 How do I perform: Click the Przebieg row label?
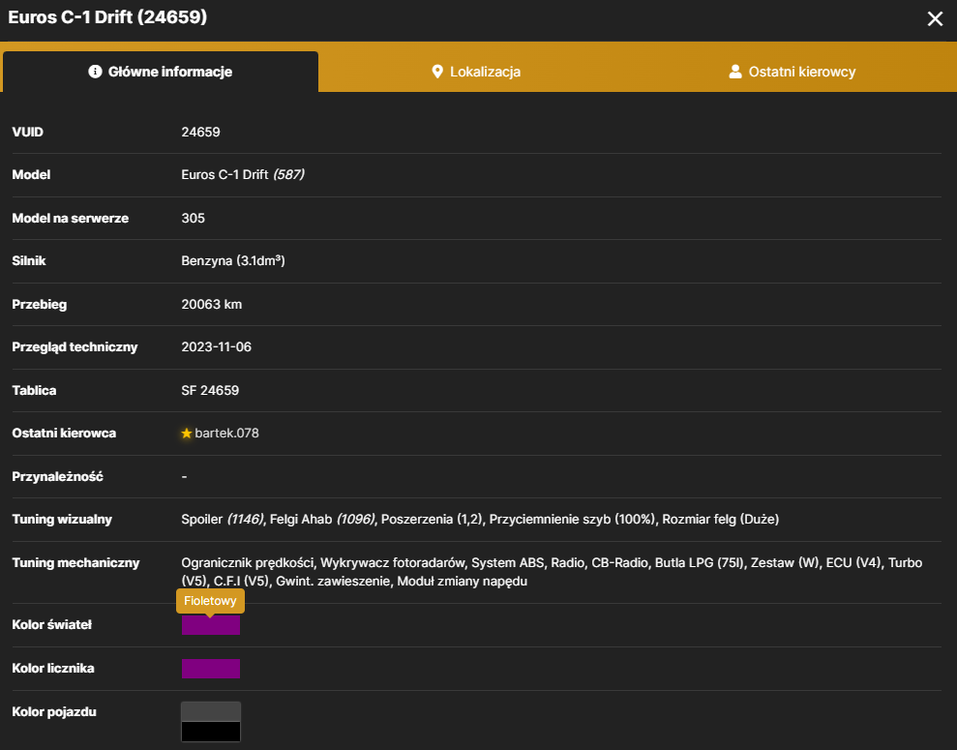tap(39, 304)
